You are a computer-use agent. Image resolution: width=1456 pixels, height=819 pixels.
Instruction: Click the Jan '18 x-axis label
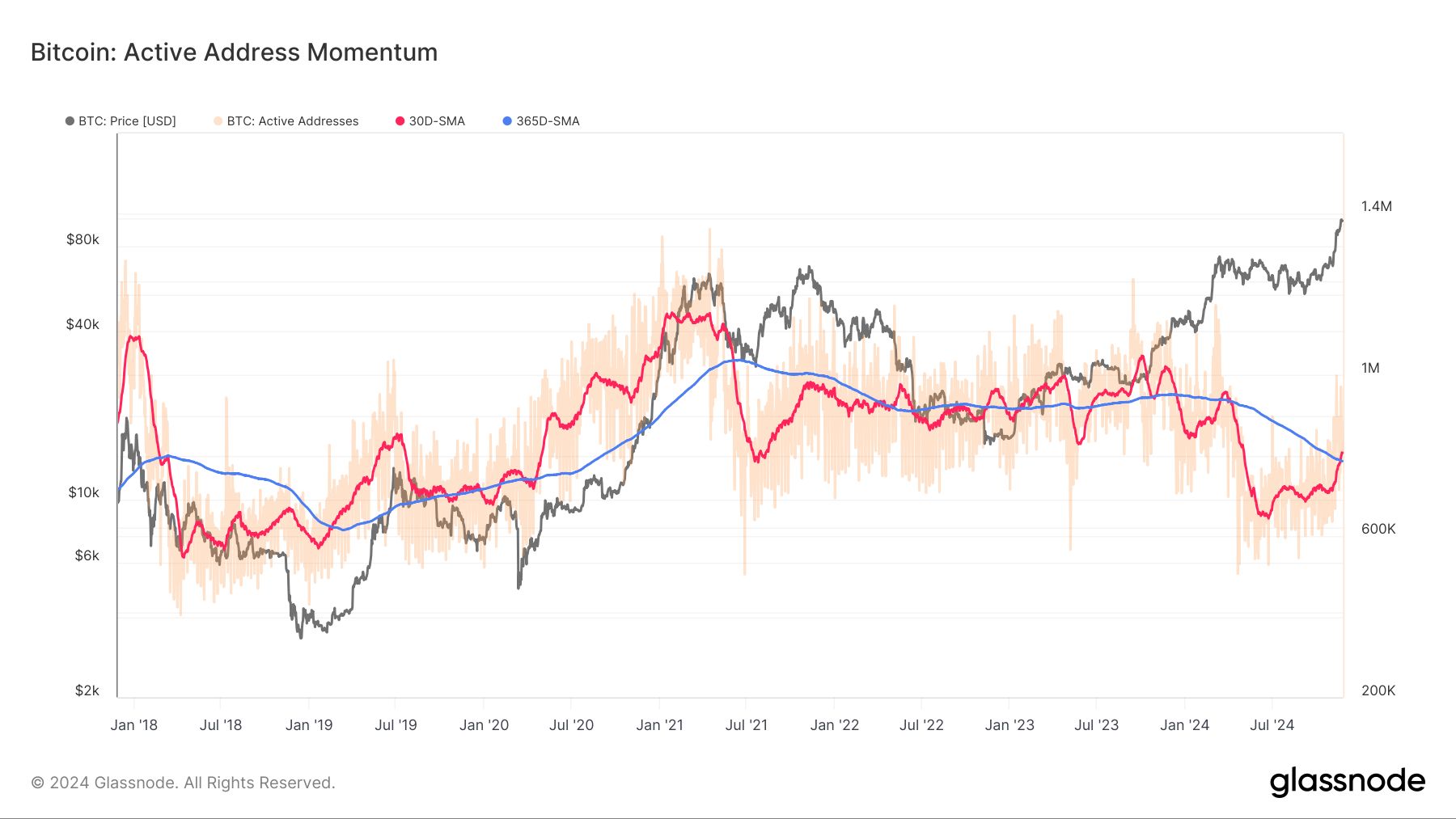(134, 725)
